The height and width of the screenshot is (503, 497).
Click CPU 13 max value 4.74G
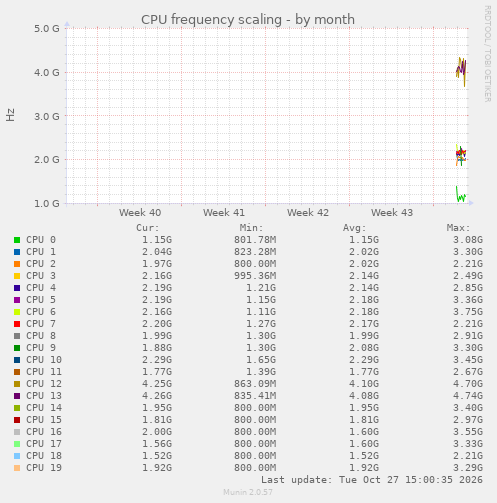tap(468, 396)
